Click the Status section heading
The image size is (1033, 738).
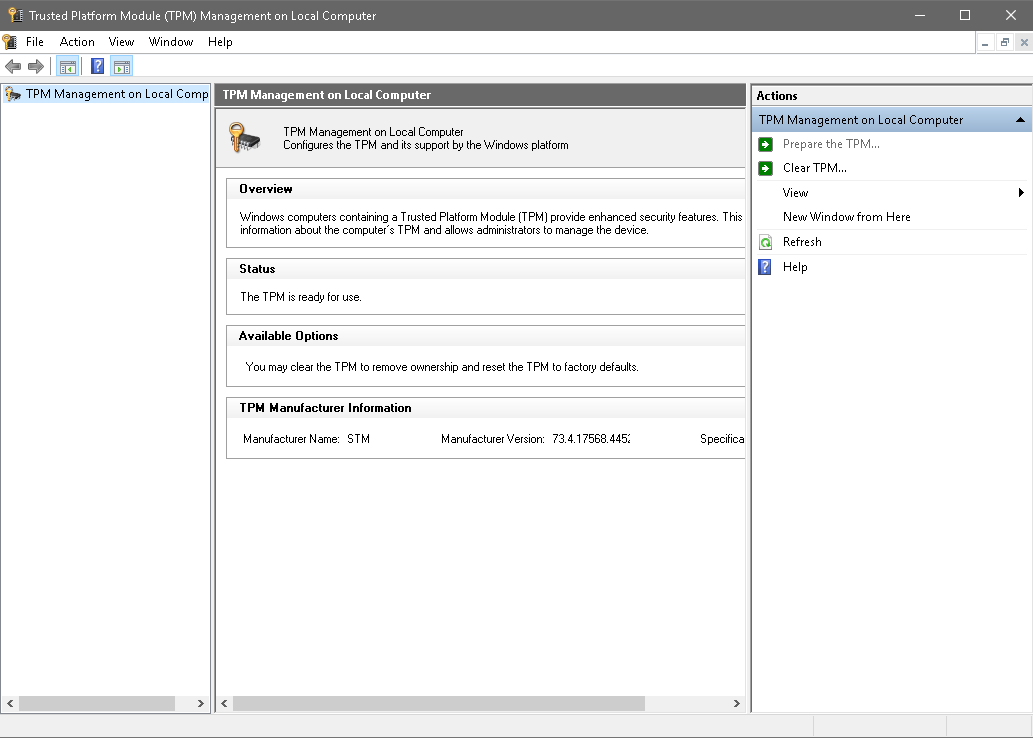pos(257,269)
